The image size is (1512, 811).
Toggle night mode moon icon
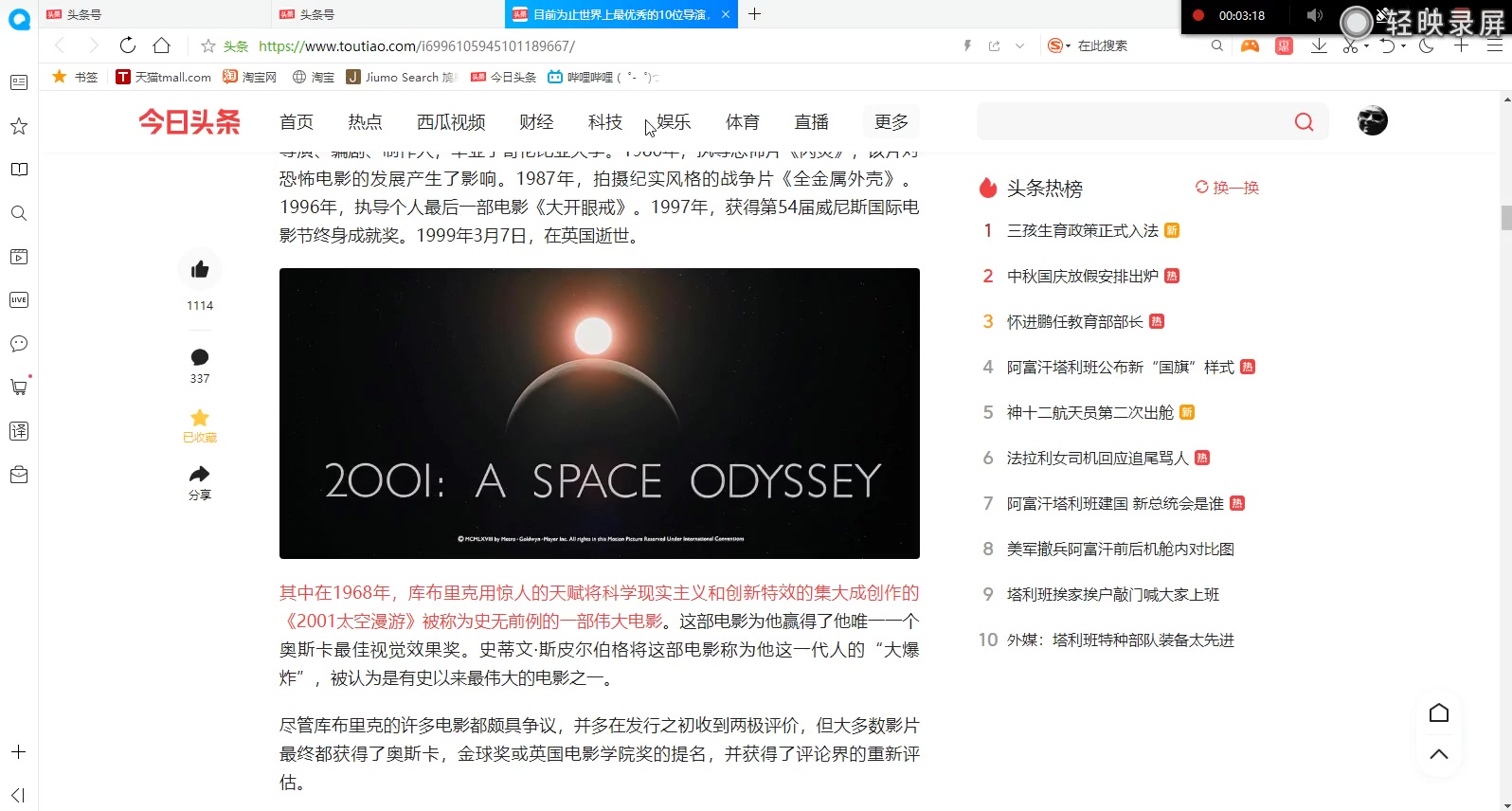point(1427,45)
